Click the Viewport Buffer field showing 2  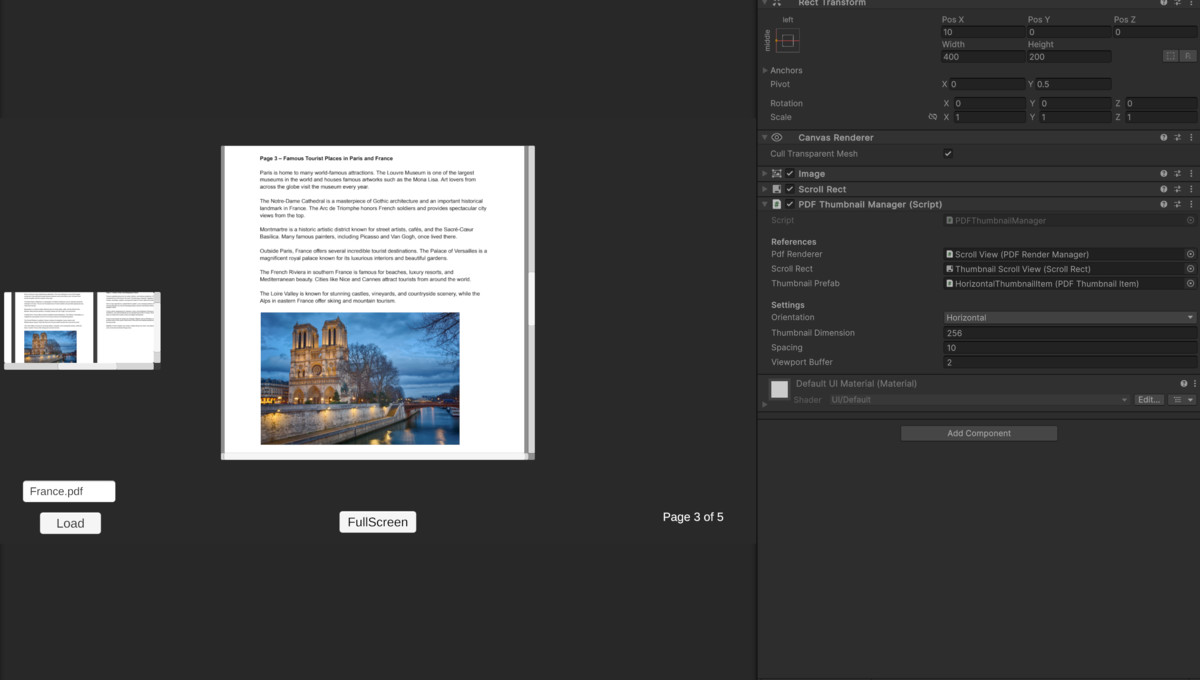(1069, 362)
